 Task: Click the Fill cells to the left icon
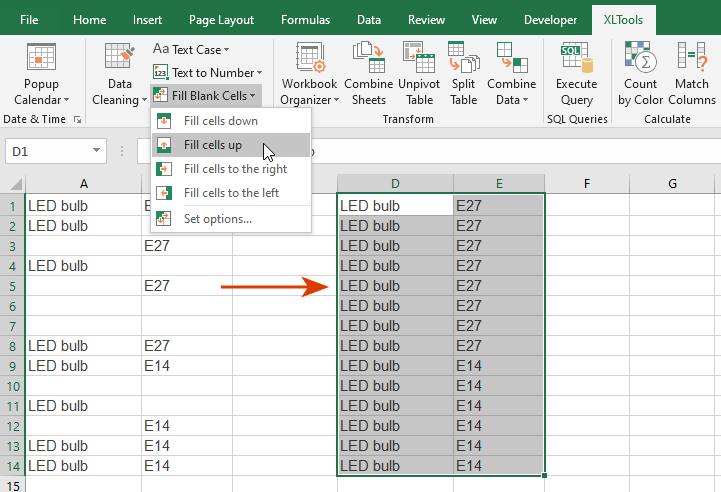164,193
